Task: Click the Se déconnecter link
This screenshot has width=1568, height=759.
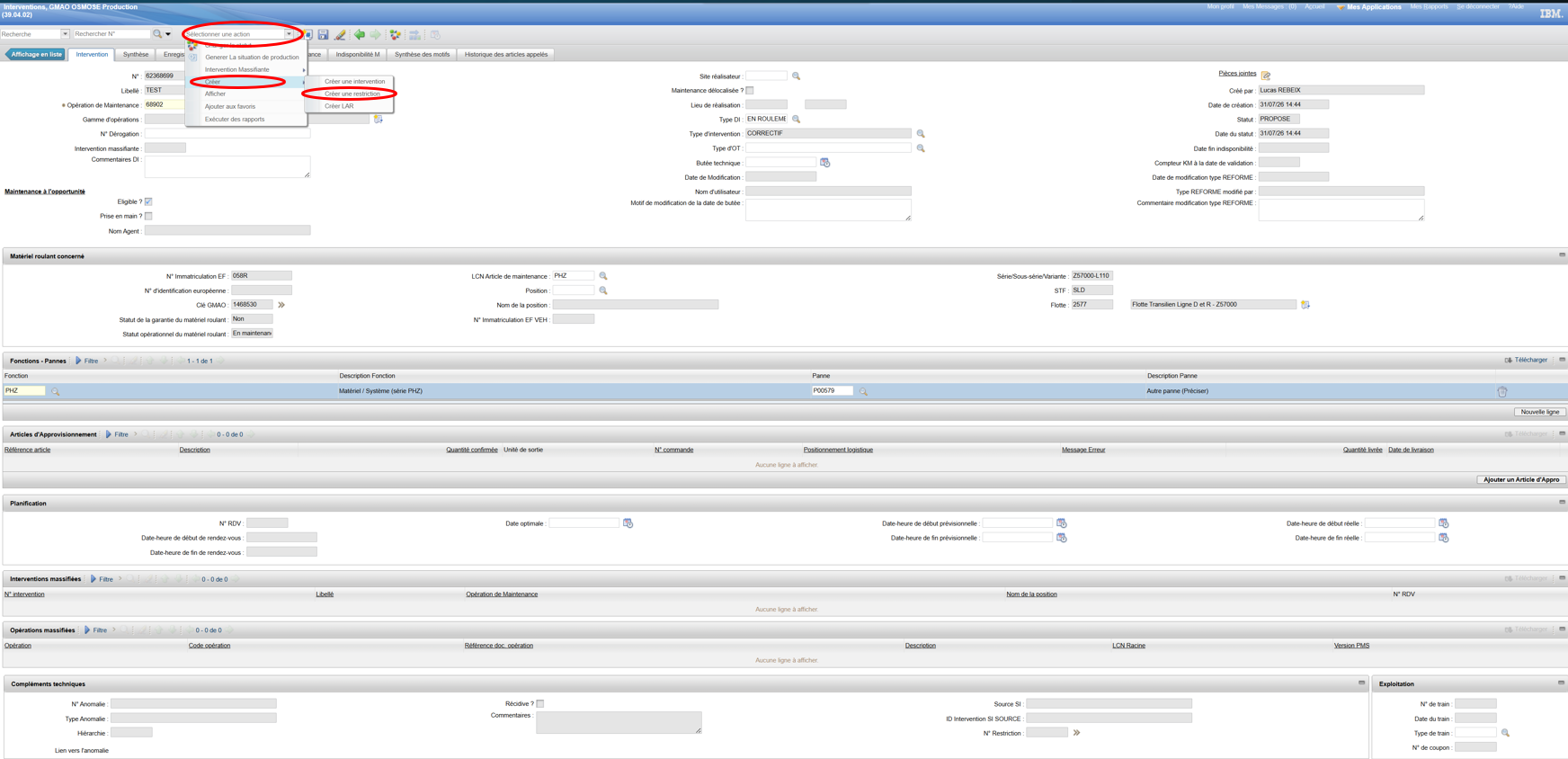Action: (1478, 6)
